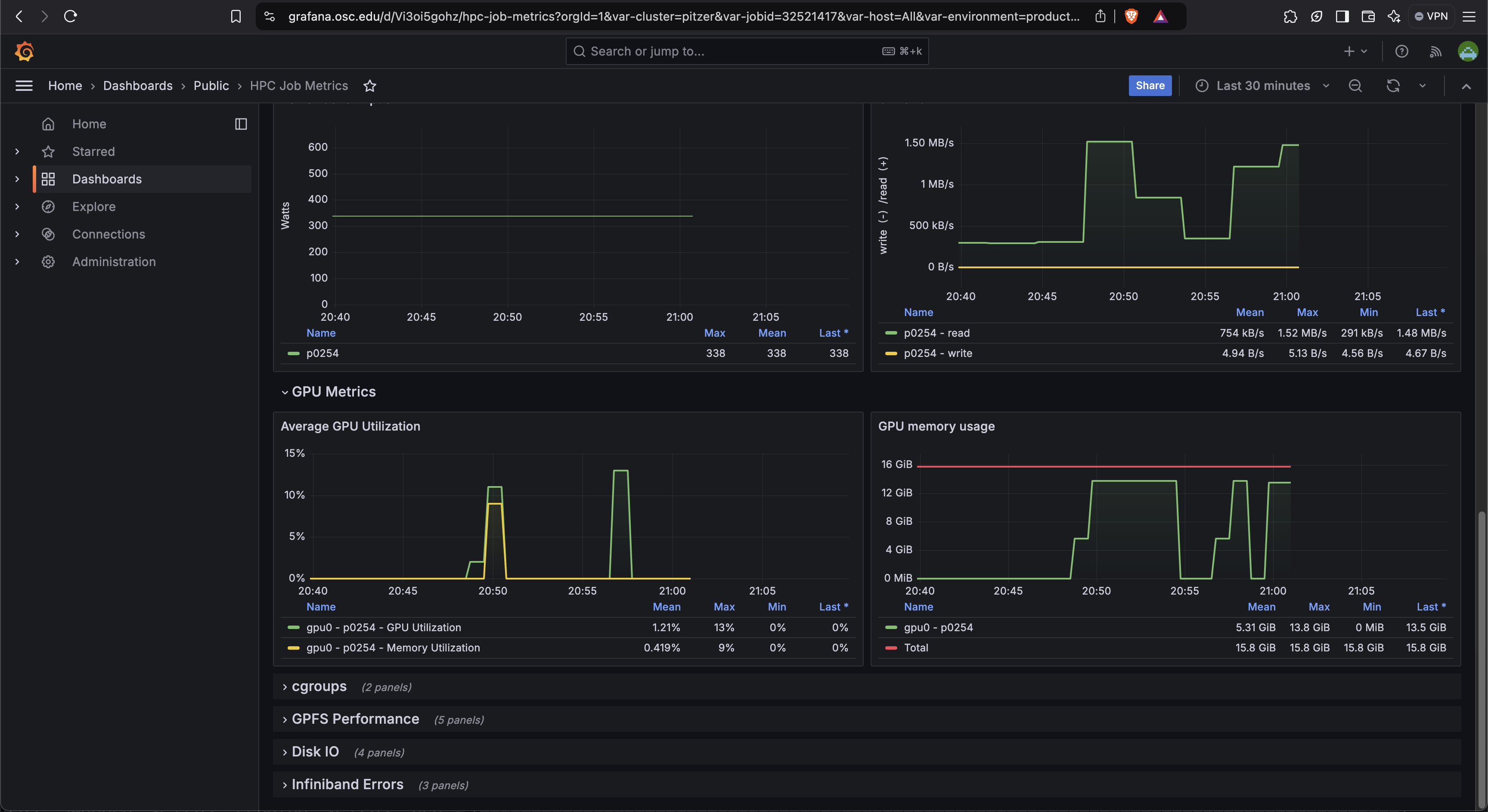Open user profile avatar
This screenshot has width=1488, height=812.
point(1468,51)
